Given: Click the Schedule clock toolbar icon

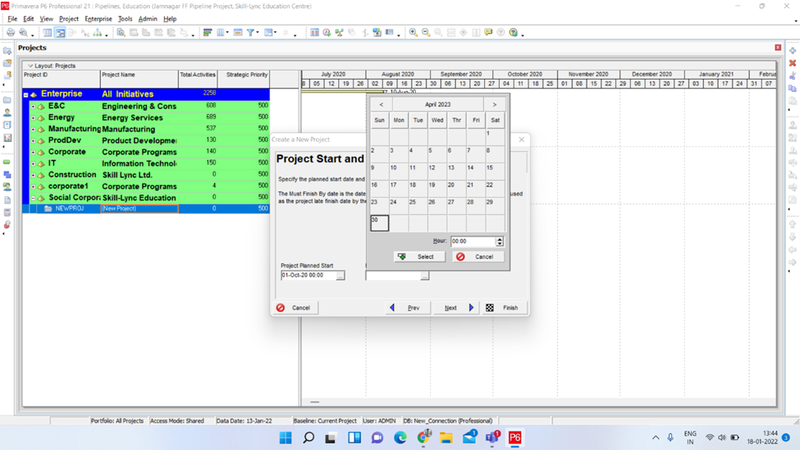Looking at the screenshot, I should (327, 33).
